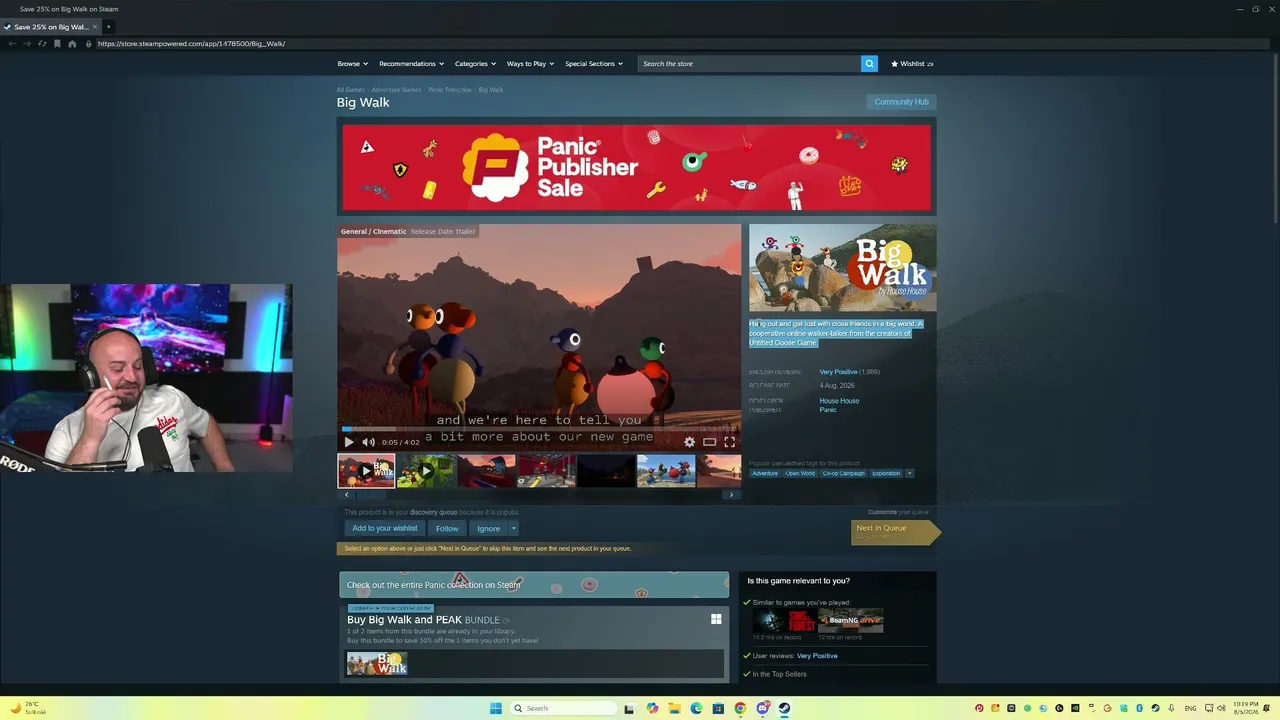Enter fullscreen on the trailer player
This screenshot has width=1280, height=720.
pos(730,442)
